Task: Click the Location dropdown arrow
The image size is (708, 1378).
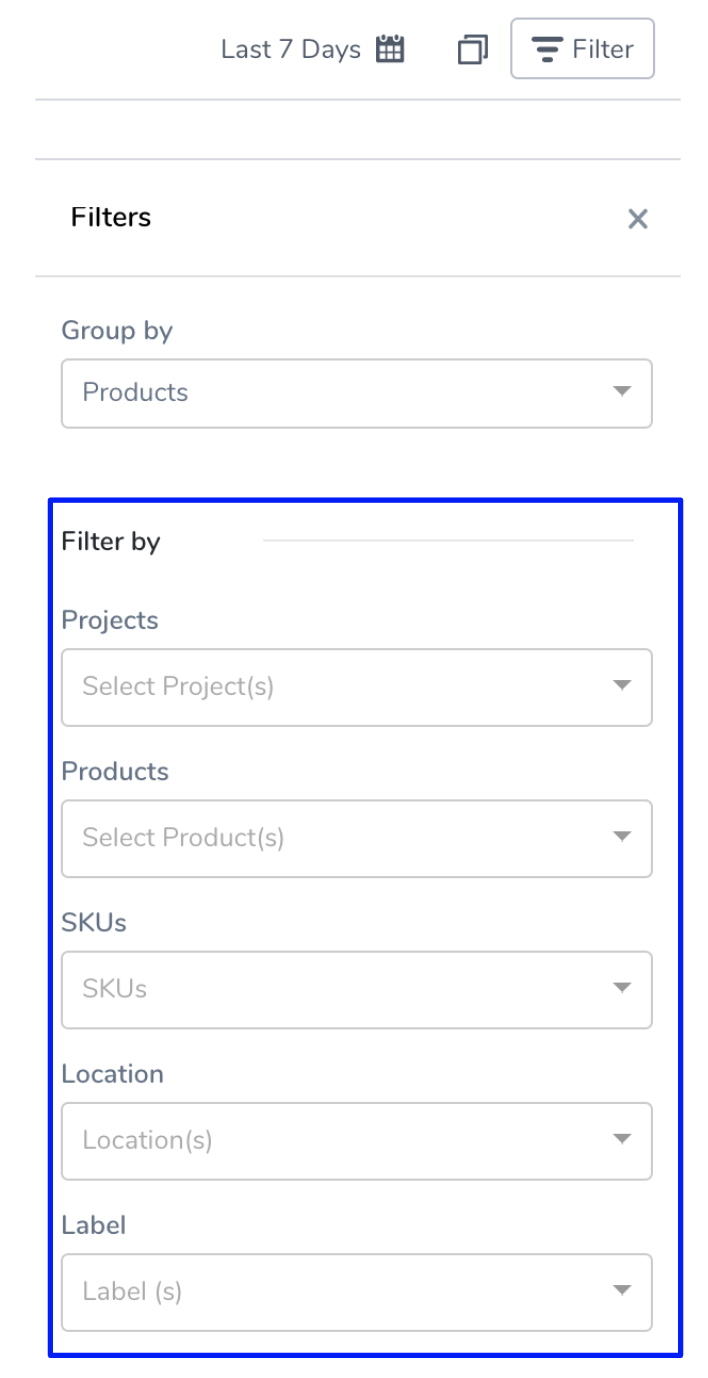Action: pyautogui.click(x=622, y=1140)
